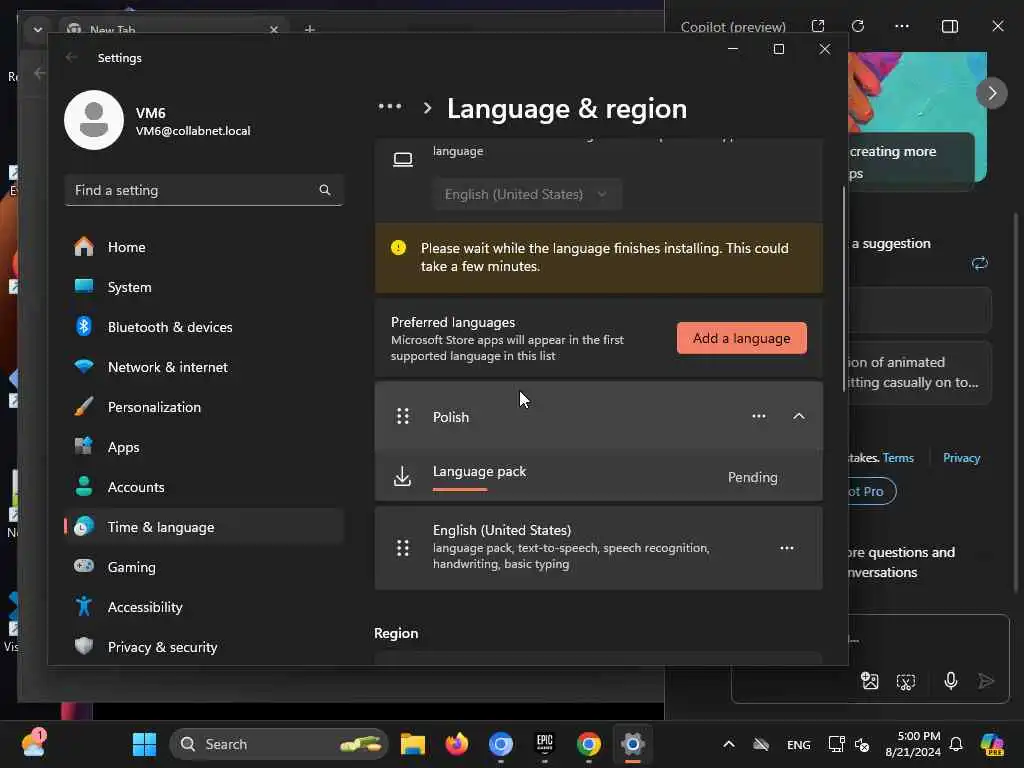Image resolution: width=1024 pixels, height=768 pixels.
Task: Click the Language pack progress bar
Action: [460, 489]
